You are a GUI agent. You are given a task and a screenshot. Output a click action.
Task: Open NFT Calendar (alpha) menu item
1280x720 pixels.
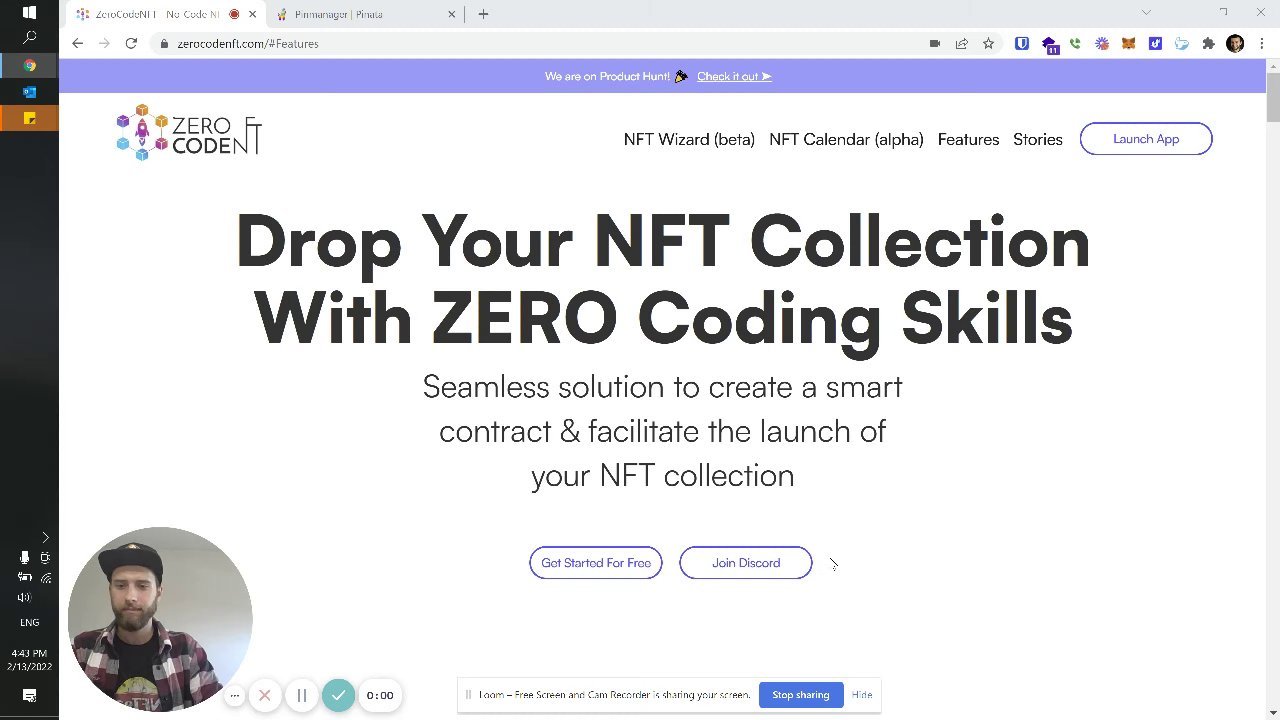[x=846, y=139]
